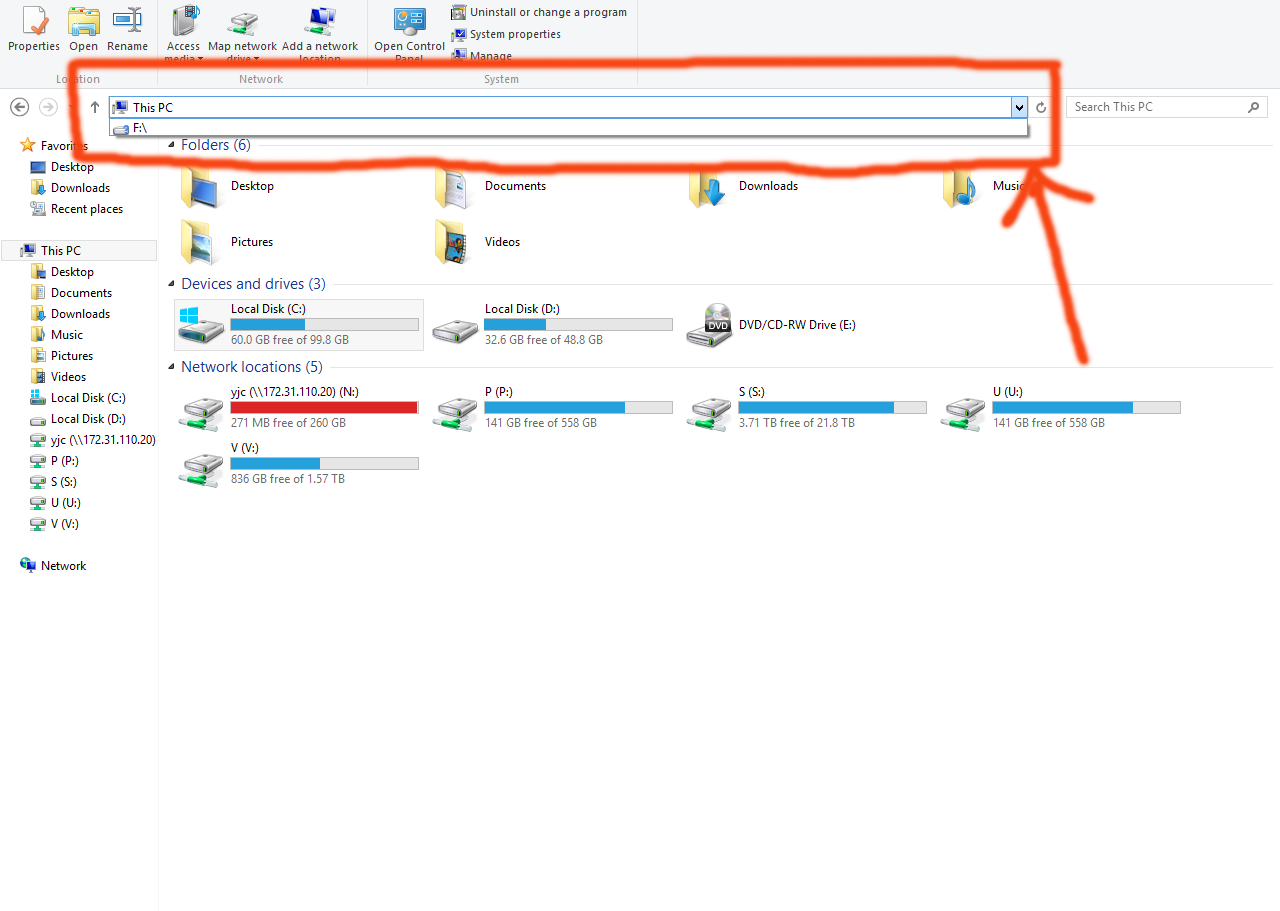Select the U (U:) network drive tile
1280x911 pixels.
pyautogui.click(x=1061, y=408)
